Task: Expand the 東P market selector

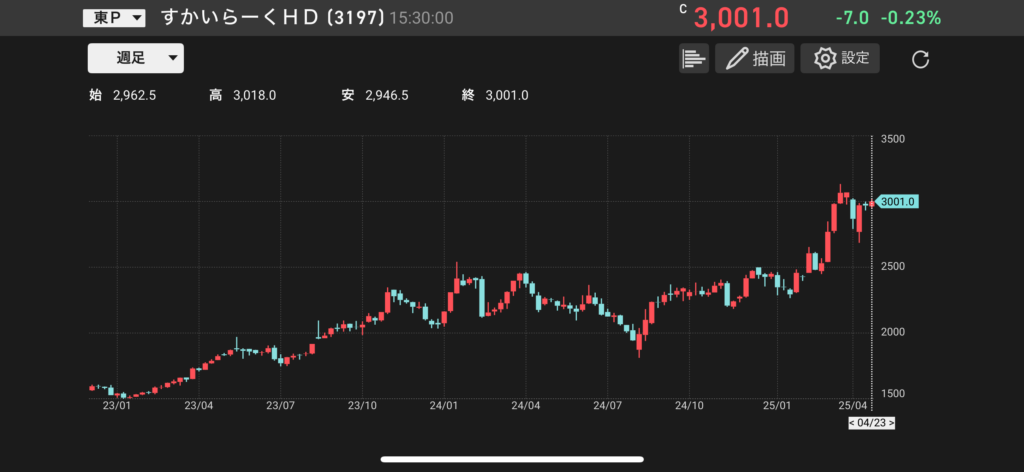Action: click(114, 18)
